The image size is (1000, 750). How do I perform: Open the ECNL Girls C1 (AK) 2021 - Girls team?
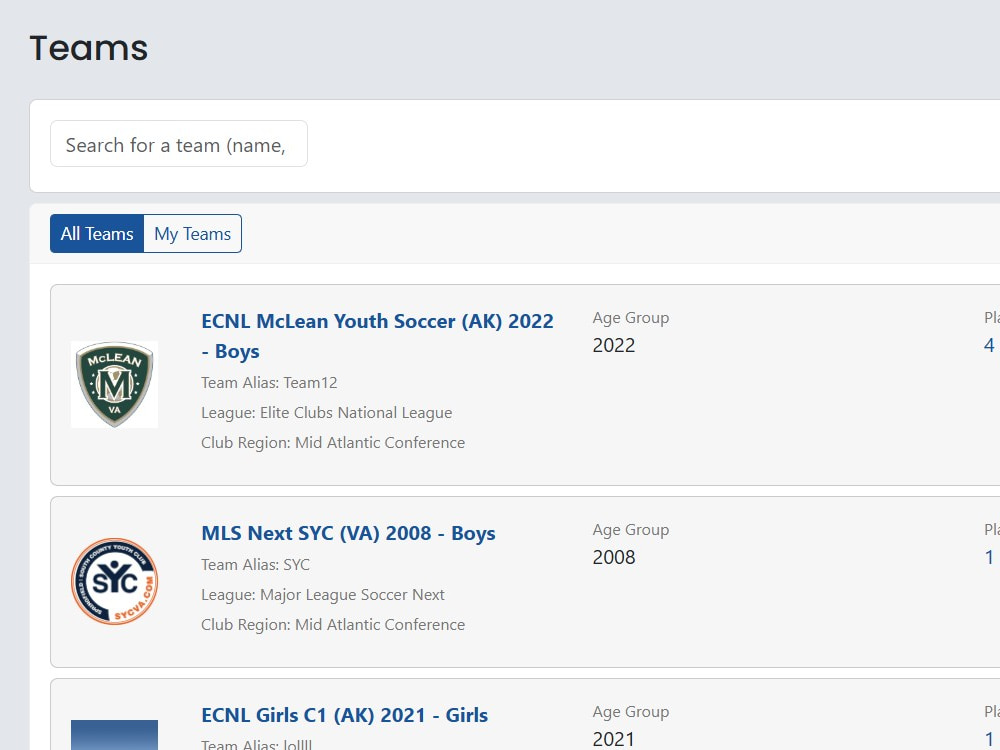344,715
